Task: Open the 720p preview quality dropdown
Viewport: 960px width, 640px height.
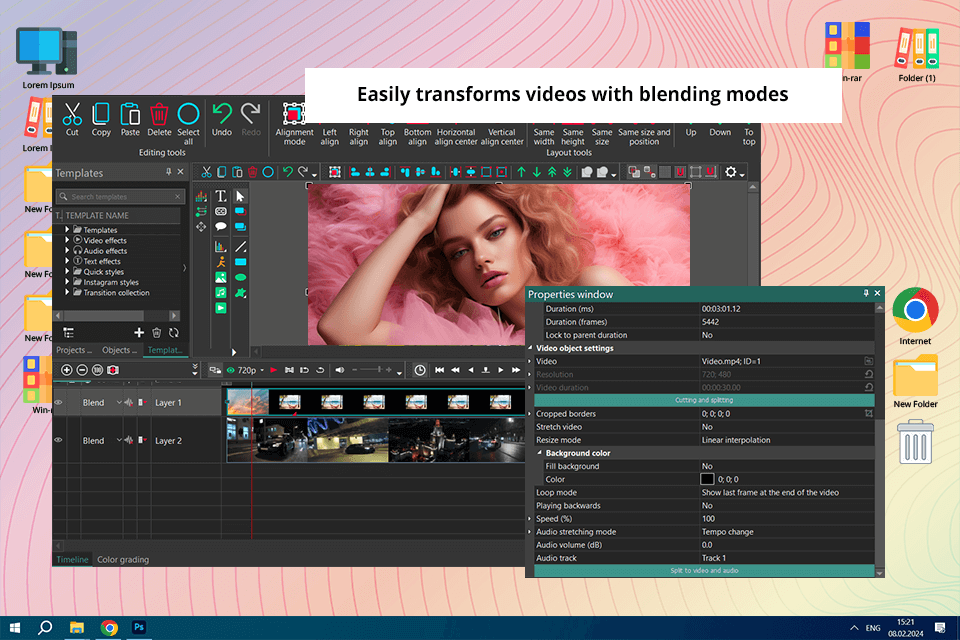Action: 262,370
